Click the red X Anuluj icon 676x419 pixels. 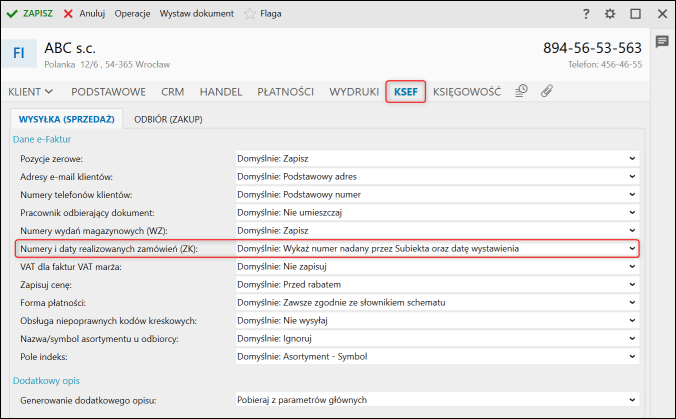pos(68,14)
